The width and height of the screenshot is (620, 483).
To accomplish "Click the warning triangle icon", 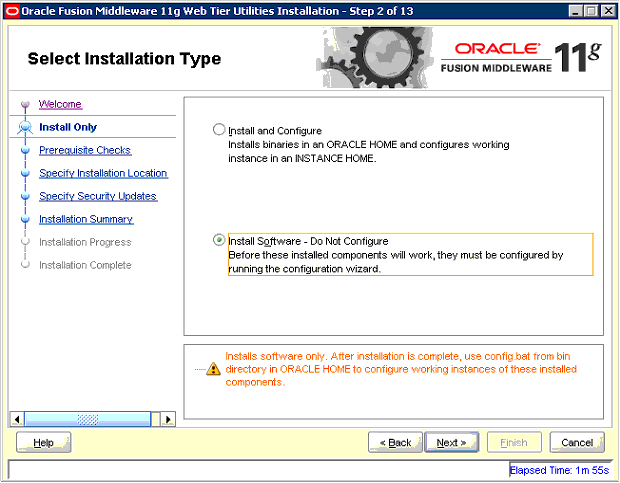I will coord(213,369).
